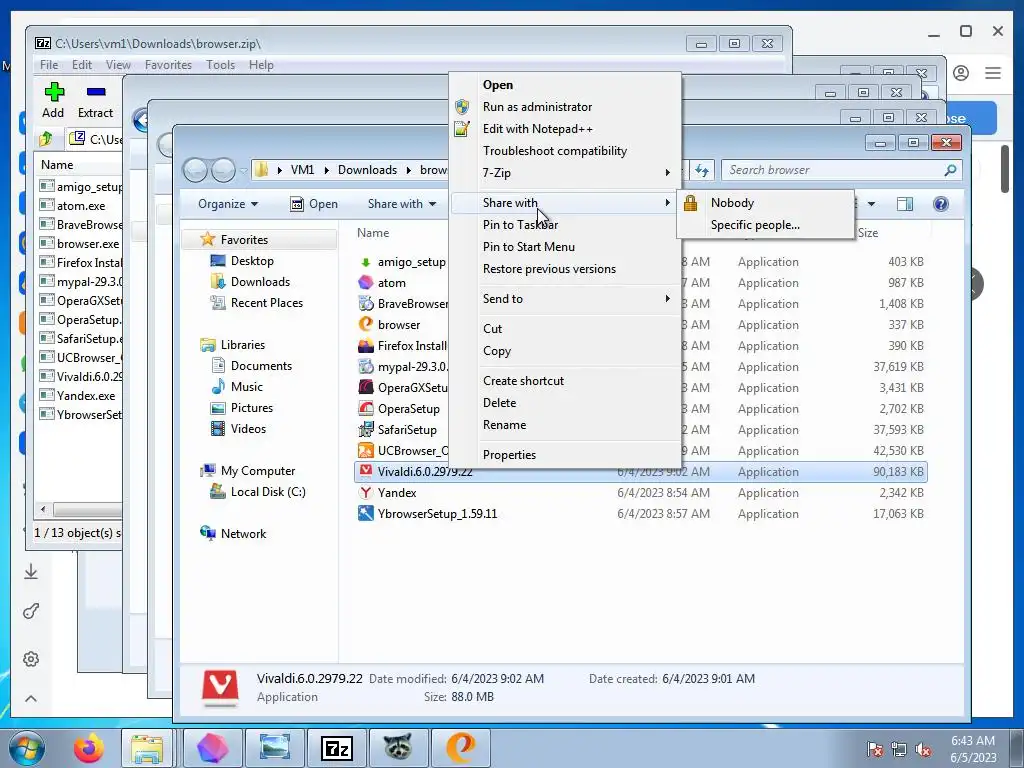Open the hamburger menu at top right
1024x768 pixels.
(993, 73)
